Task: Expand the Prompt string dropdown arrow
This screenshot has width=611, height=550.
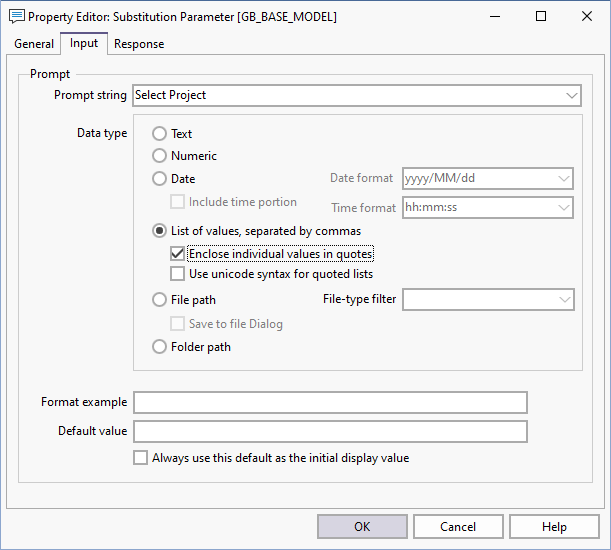Action: (572, 95)
